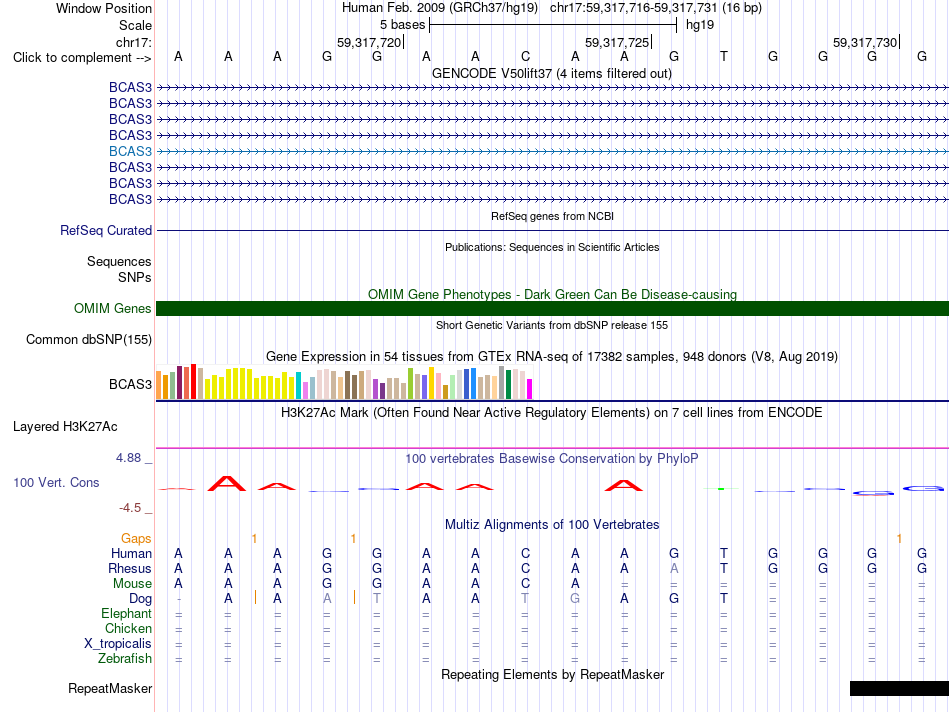
Task: Click the GTEx Gene Expression track title
Action: click(552, 357)
